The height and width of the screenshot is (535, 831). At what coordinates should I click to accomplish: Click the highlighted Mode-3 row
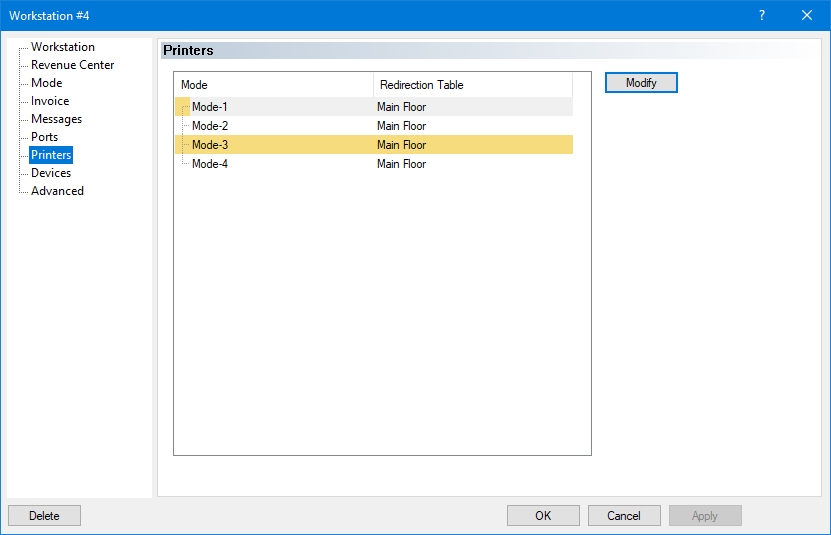click(x=210, y=145)
